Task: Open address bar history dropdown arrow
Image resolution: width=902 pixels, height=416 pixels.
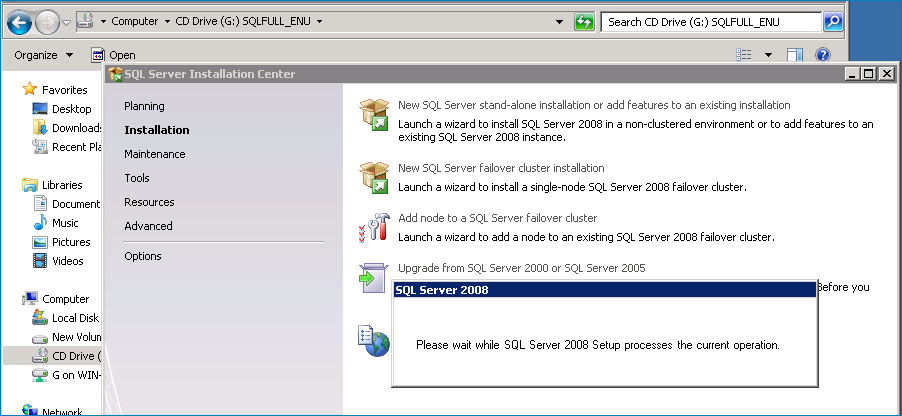Action: (559, 22)
